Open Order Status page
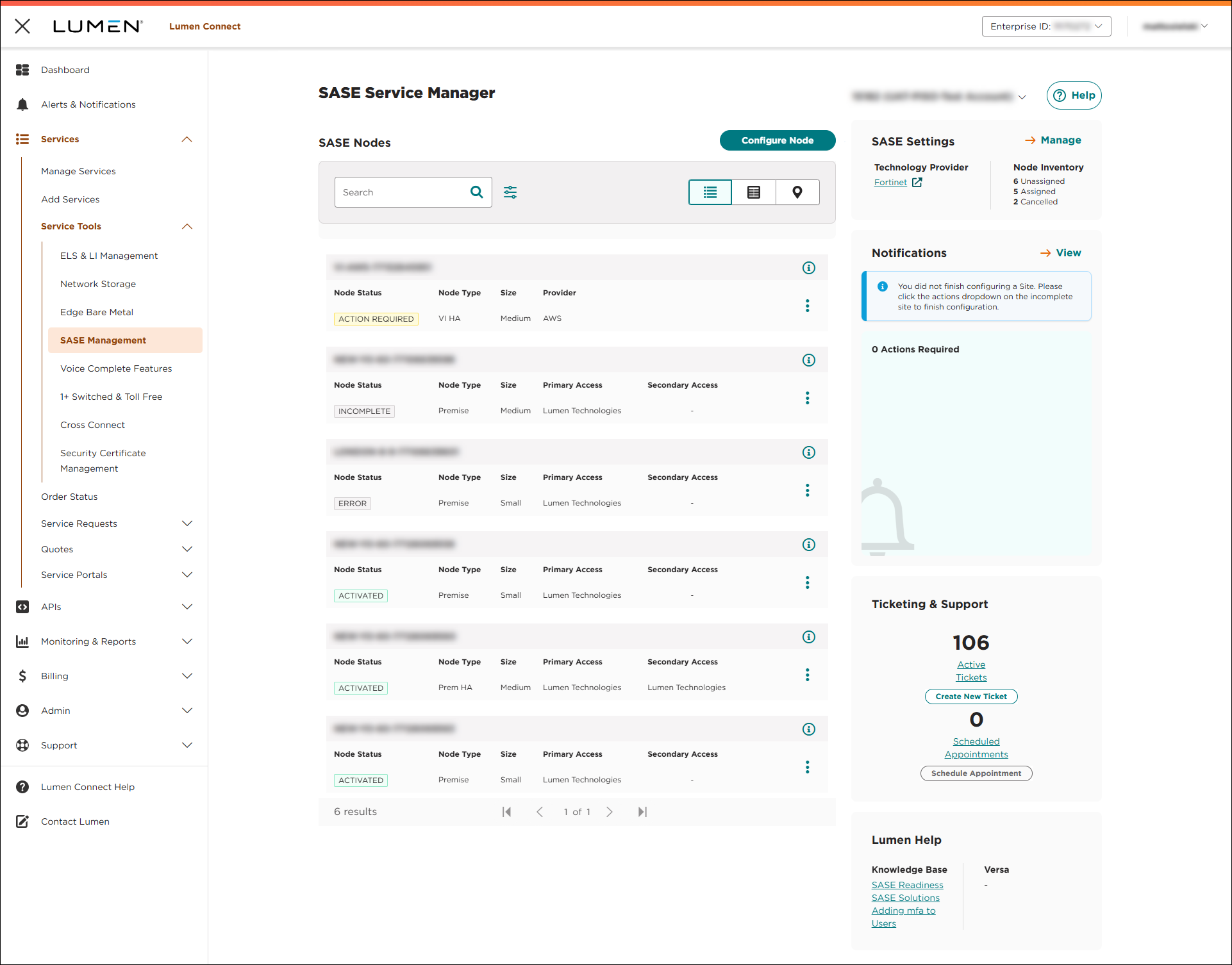This screenshot has height=965, width=1232. 69,497
